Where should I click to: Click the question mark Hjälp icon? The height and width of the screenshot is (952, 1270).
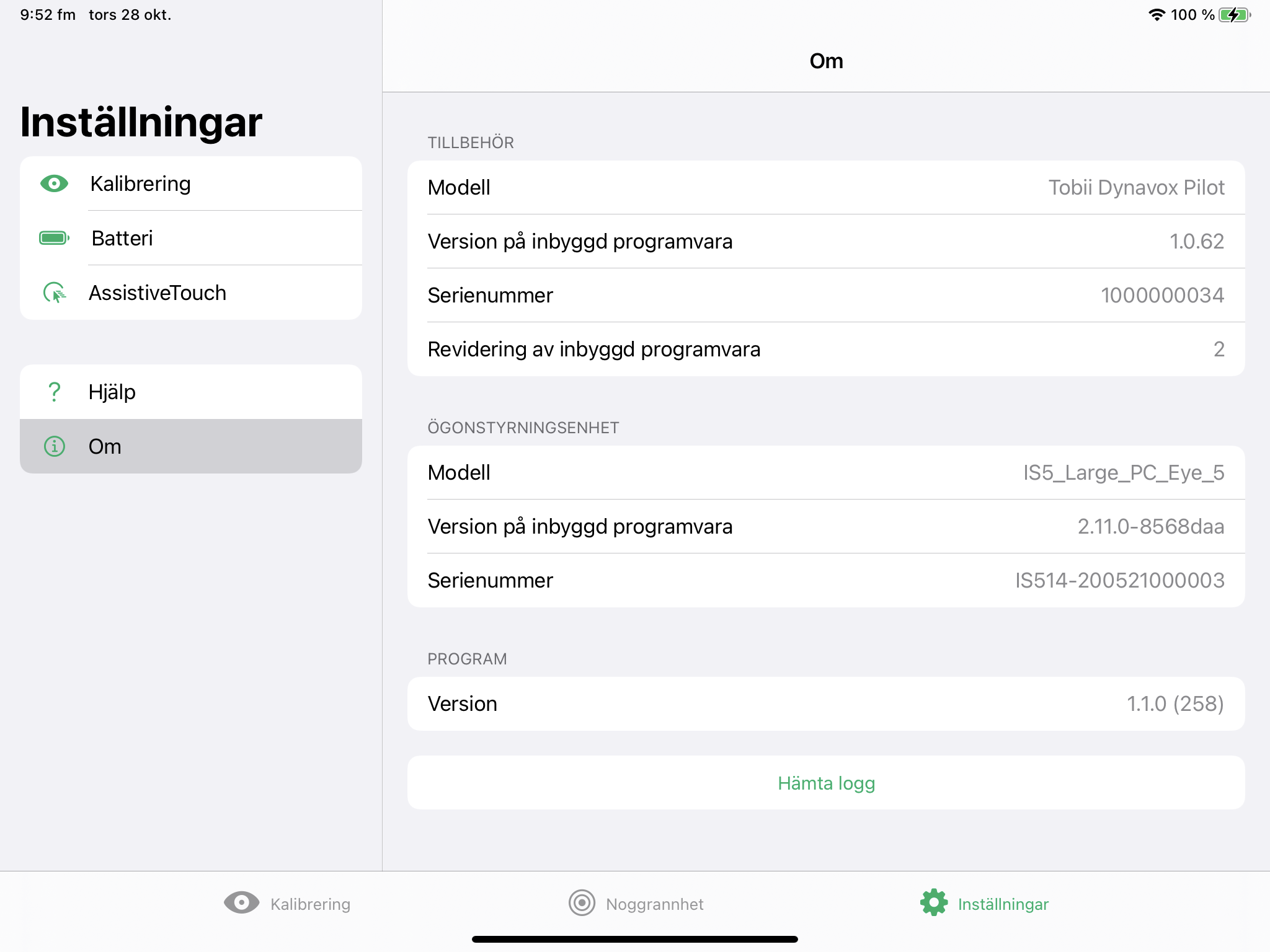point(55,392)
